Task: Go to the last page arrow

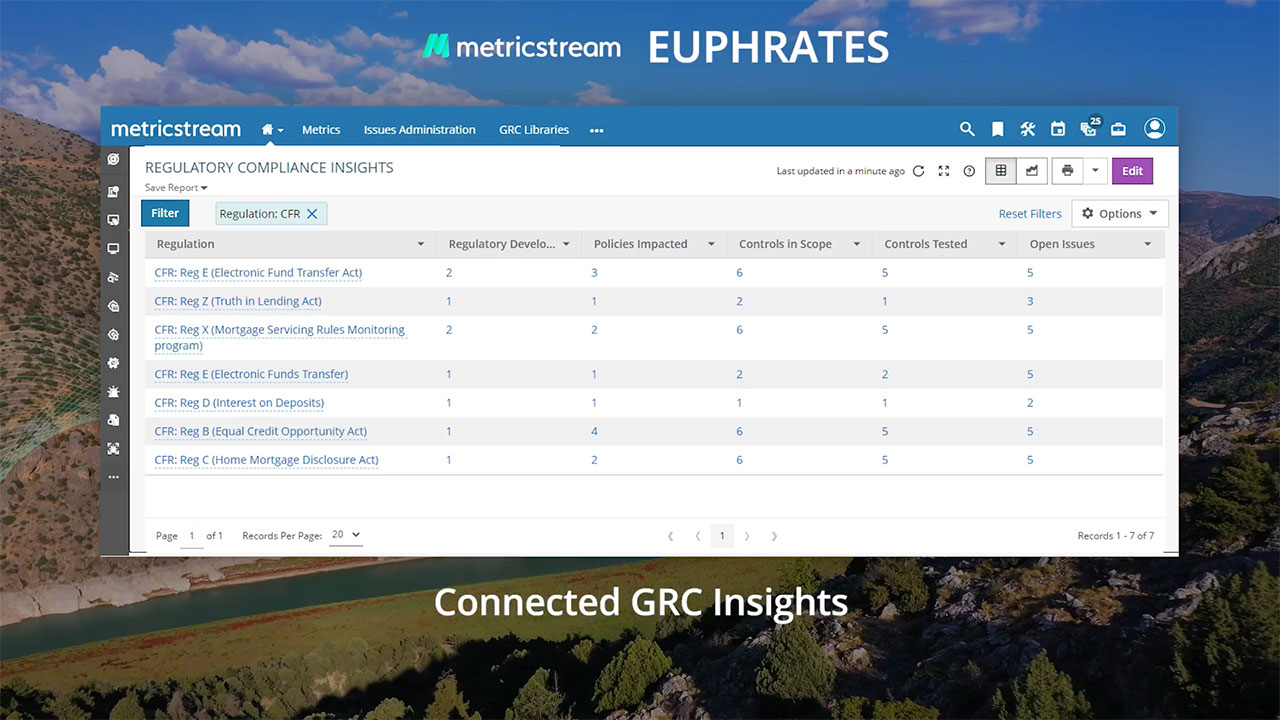Action: pos(774,536)
